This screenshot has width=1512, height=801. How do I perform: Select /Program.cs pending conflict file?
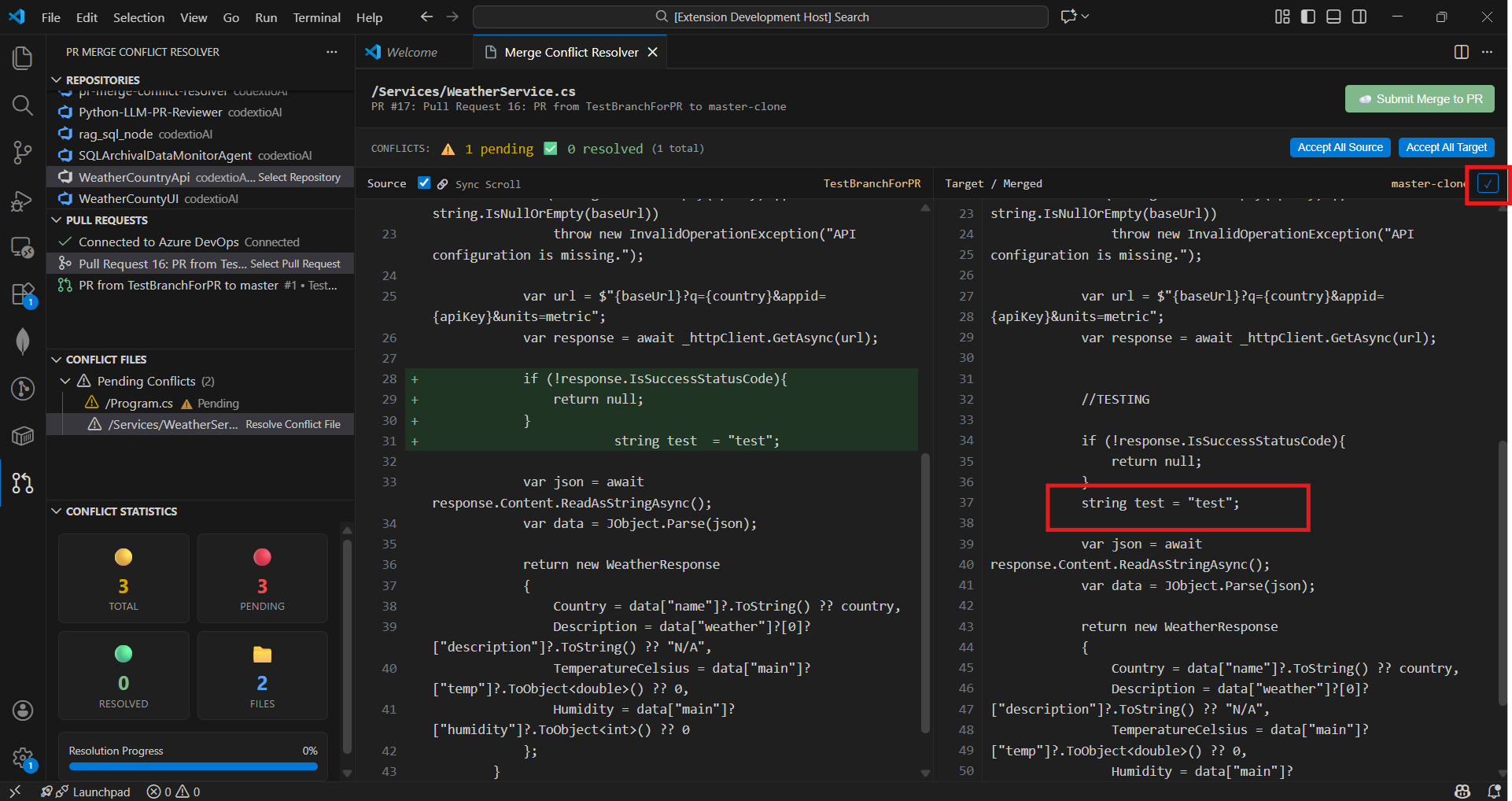click(x=201, y=403)
